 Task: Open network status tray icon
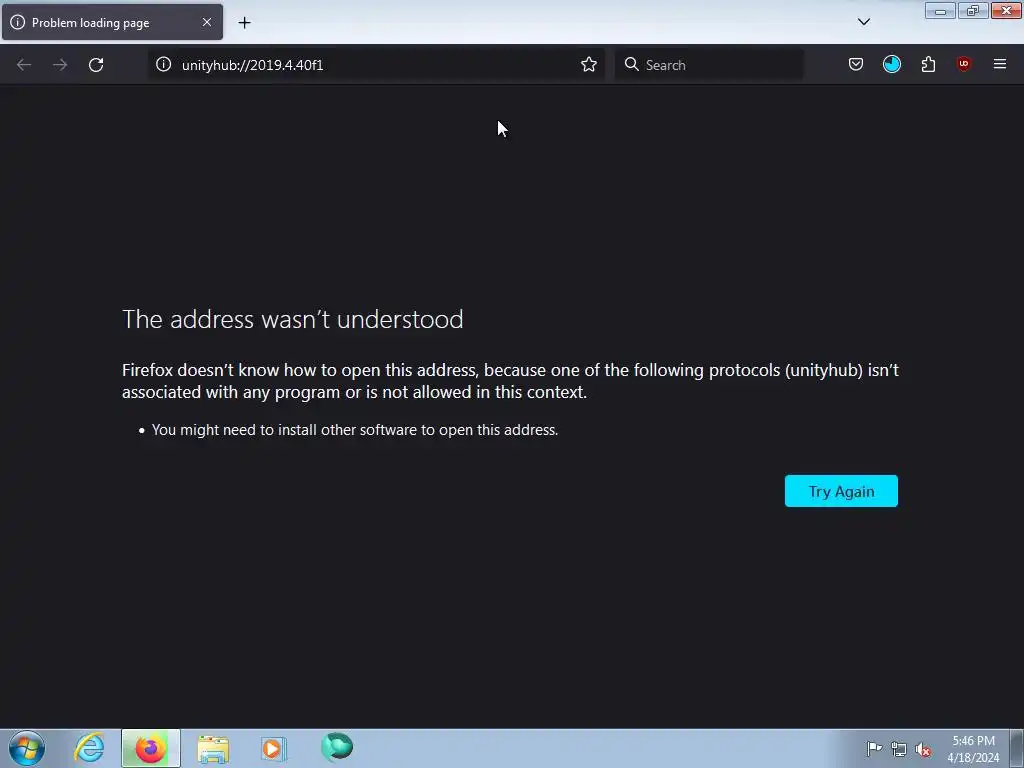click(x=899, y=749)
